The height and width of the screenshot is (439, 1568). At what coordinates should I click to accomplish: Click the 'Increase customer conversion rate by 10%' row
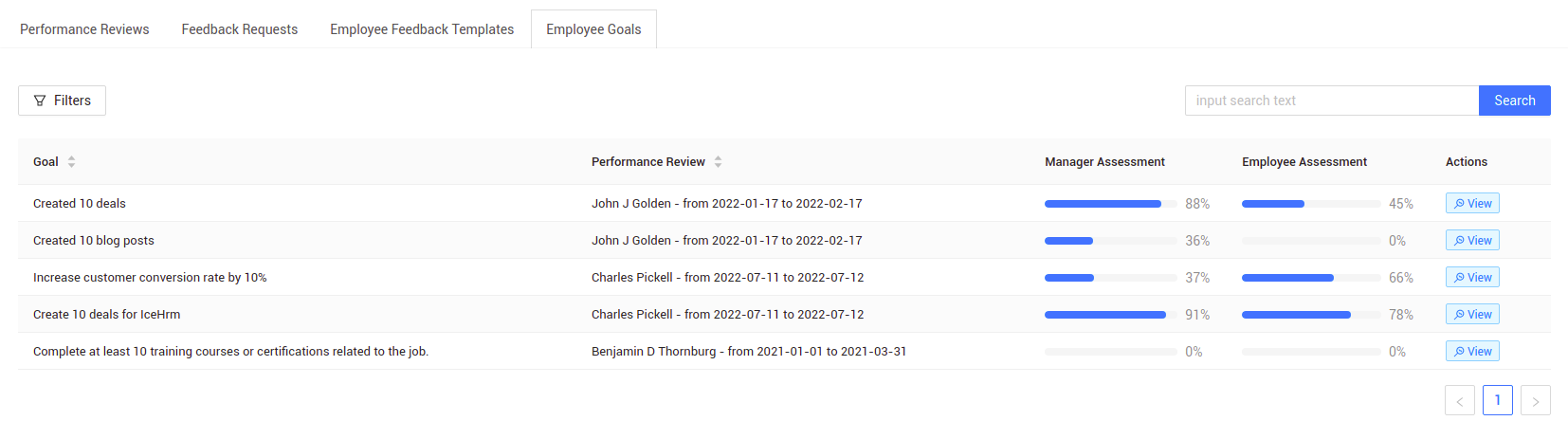click(x=784, y=278)
